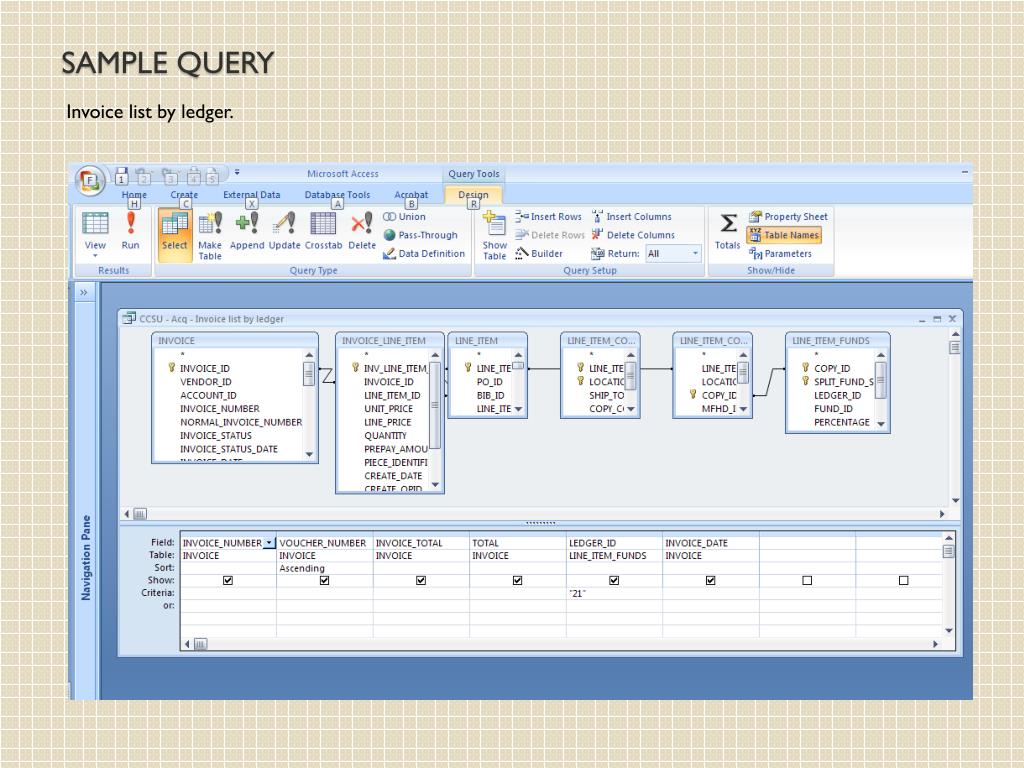Click Delete Columns in Query Setup
The image size is (1024, 768).
click(633, 235)
